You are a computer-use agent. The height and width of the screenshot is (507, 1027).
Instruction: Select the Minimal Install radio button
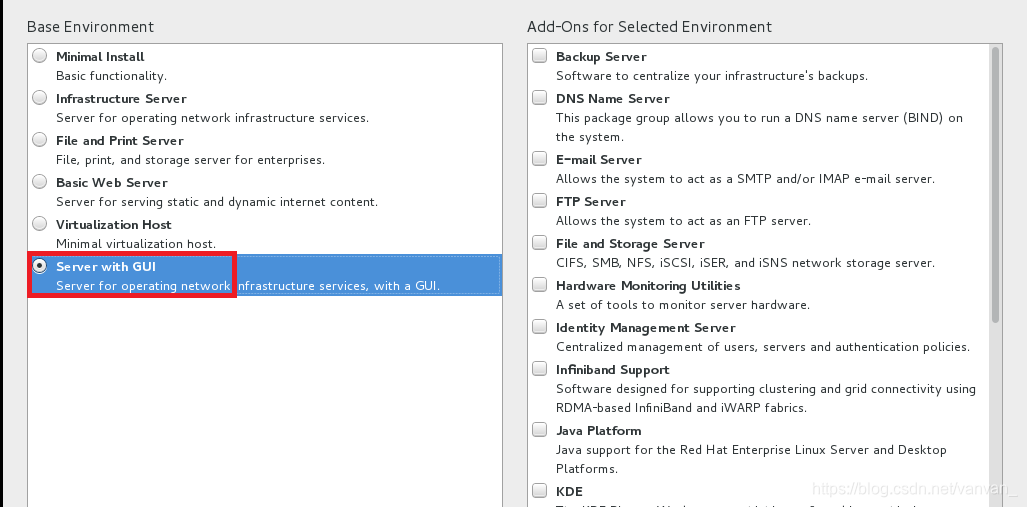39,56
